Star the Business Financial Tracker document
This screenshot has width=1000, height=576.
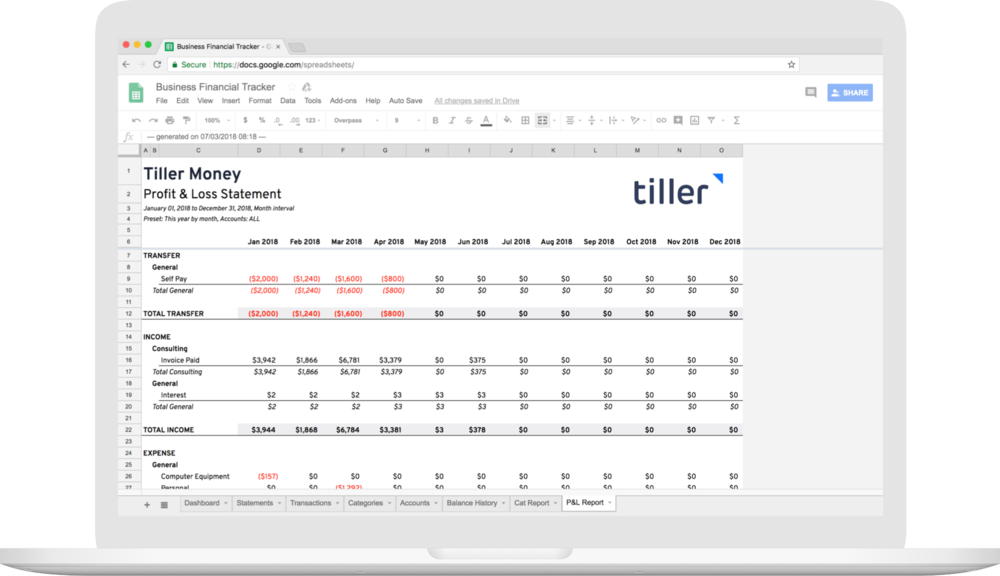(x=291, y=87)
